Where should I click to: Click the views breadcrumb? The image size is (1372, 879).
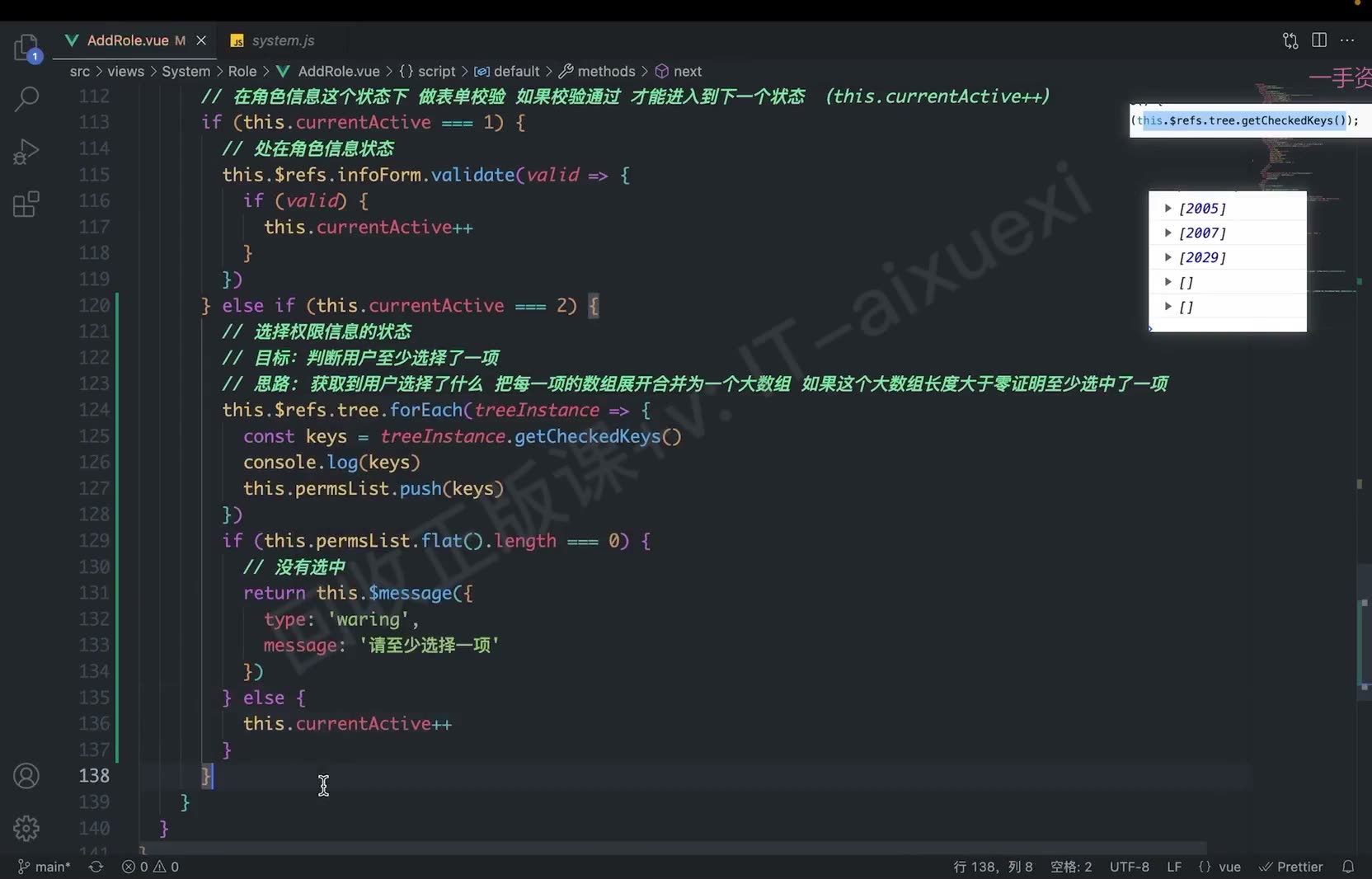coord(125,72)
